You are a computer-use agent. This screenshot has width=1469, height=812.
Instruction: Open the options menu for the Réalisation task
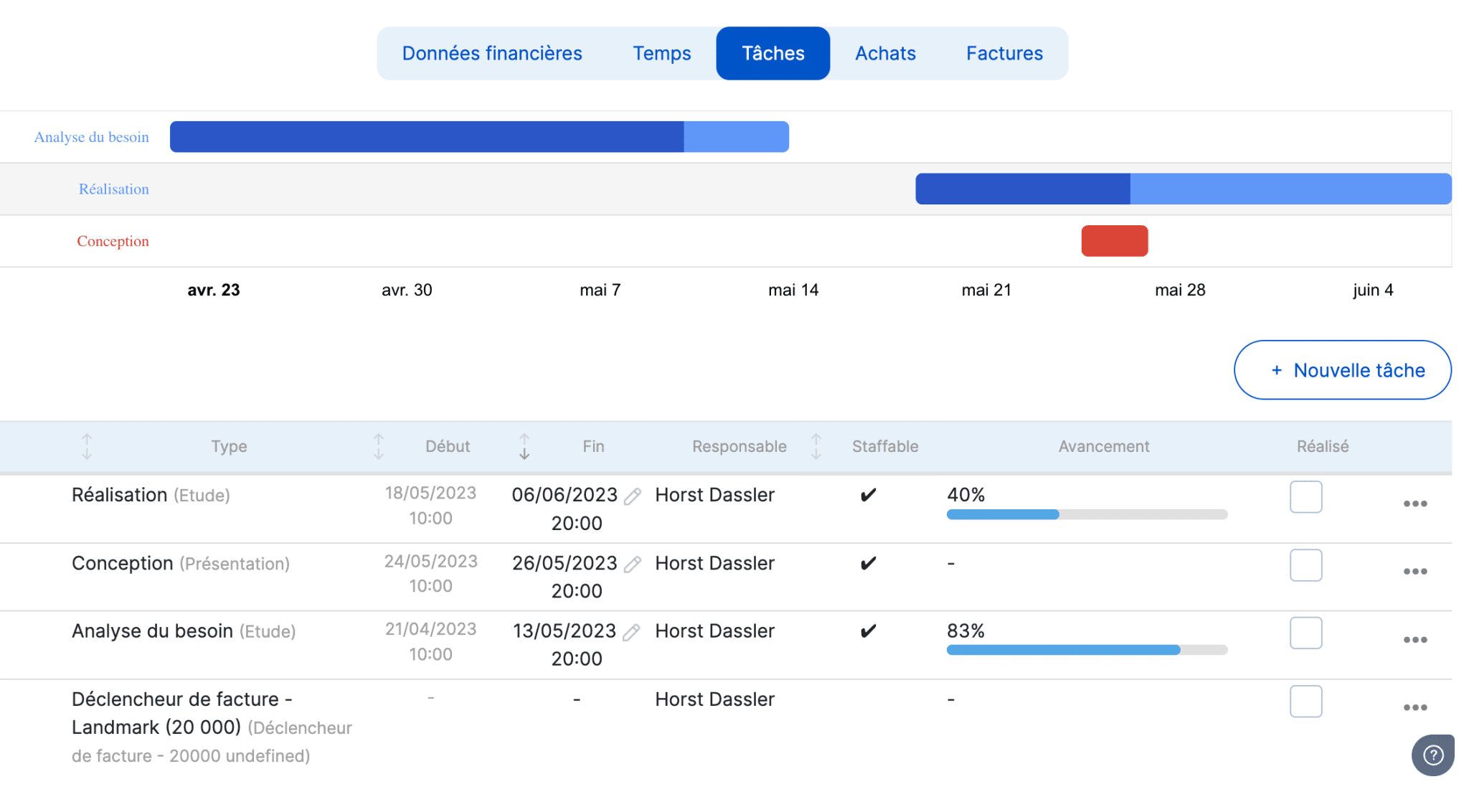(1414, 504)
